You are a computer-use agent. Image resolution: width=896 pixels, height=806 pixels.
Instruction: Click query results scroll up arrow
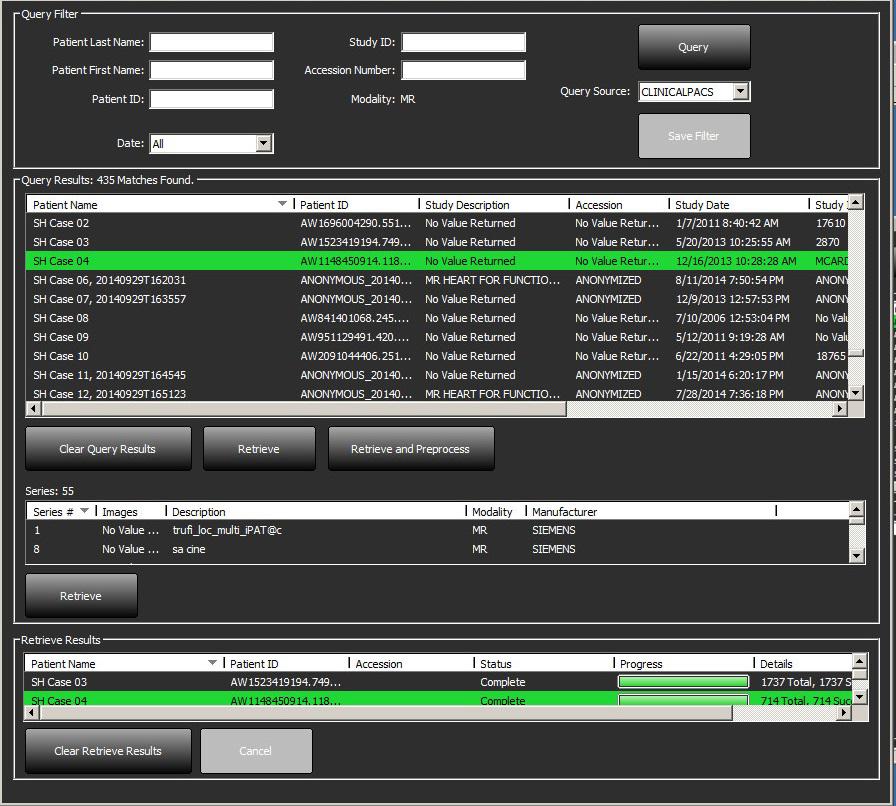click(x=855, y=202)
